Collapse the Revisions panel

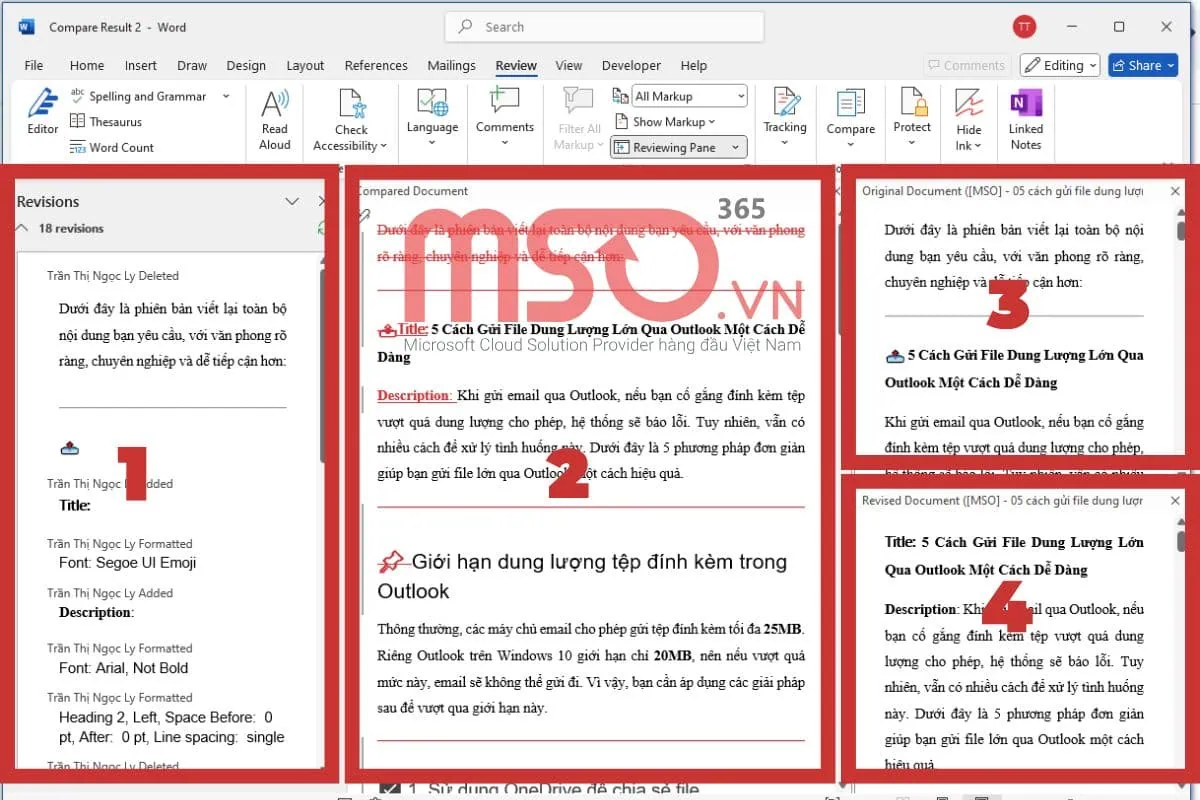[x=292, y=201]
